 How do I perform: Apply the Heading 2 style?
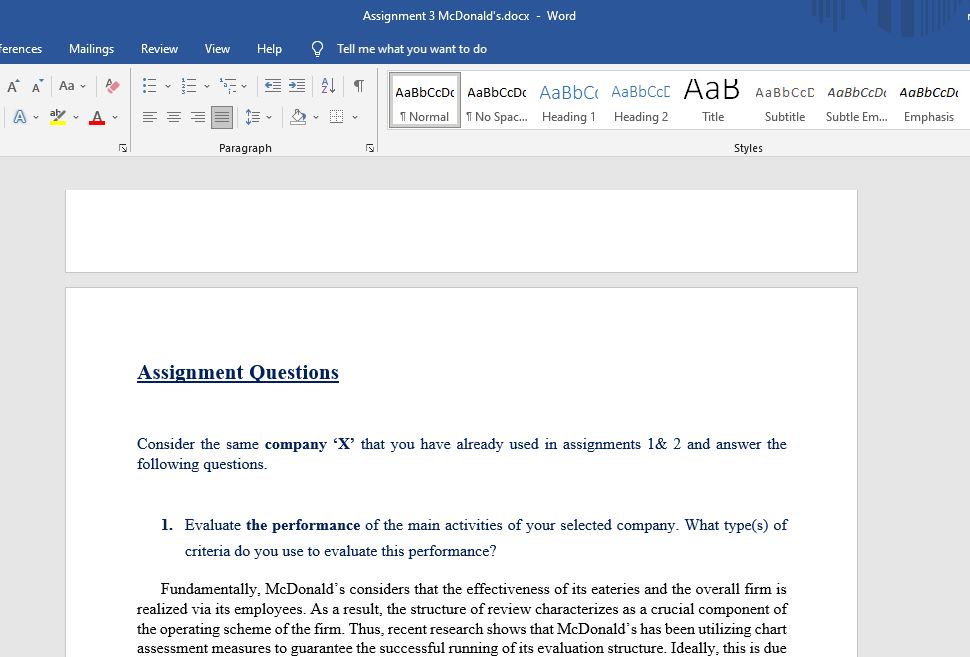click(641, 100)
